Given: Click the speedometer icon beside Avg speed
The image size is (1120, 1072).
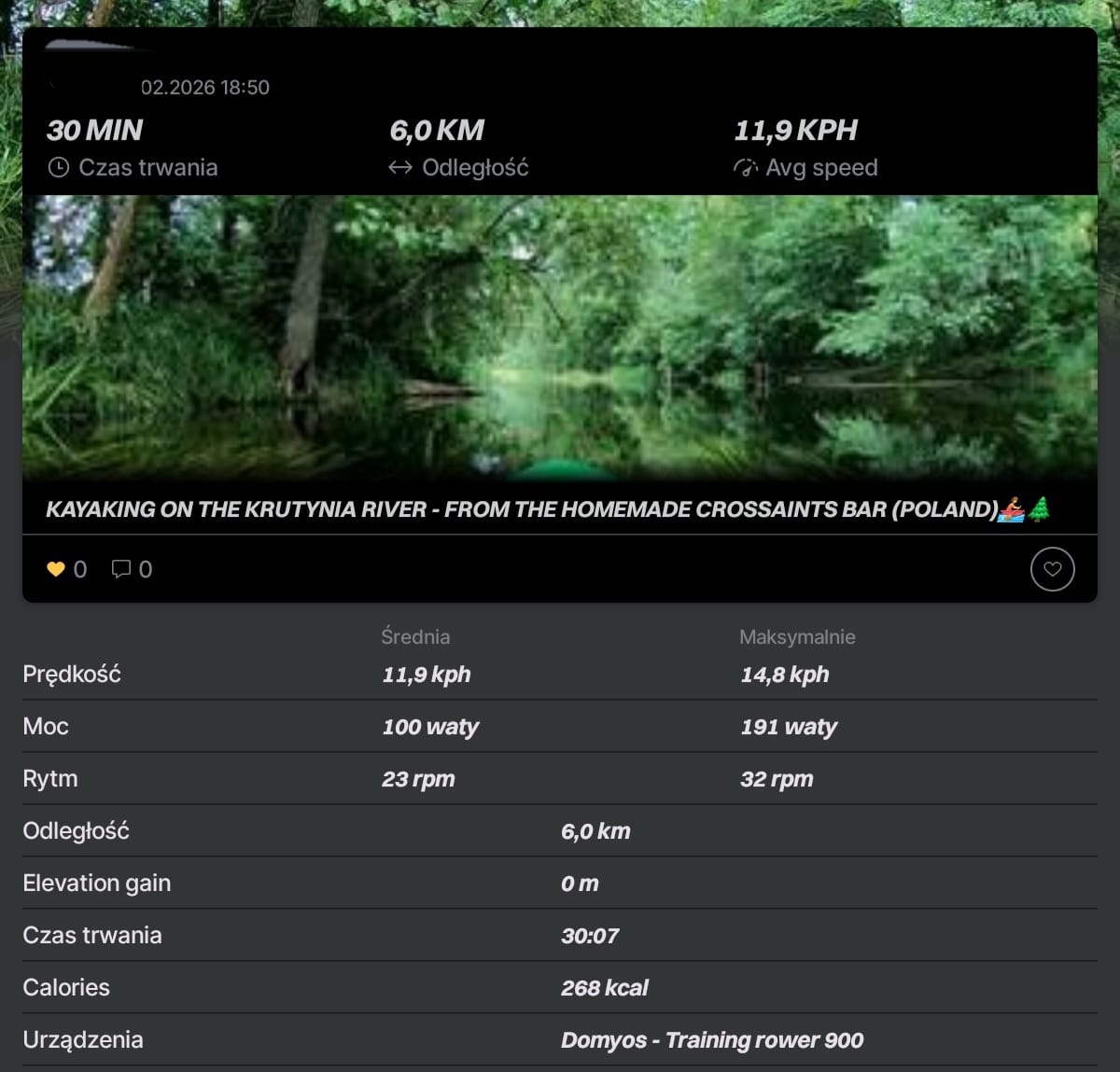Looking at the screenshot, I should [x=745, y=168].
